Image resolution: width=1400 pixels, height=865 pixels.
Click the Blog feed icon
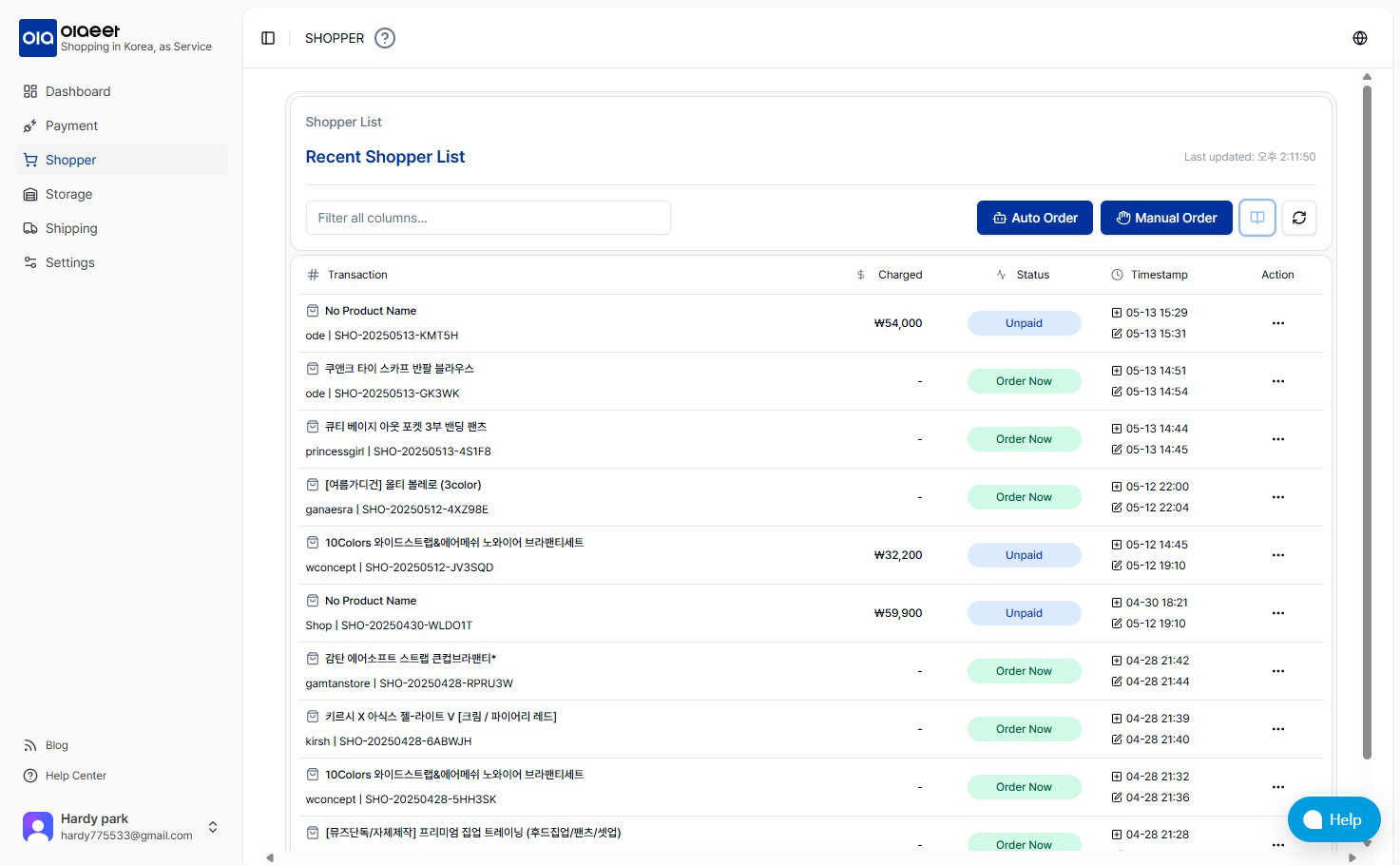coord(30,745)
